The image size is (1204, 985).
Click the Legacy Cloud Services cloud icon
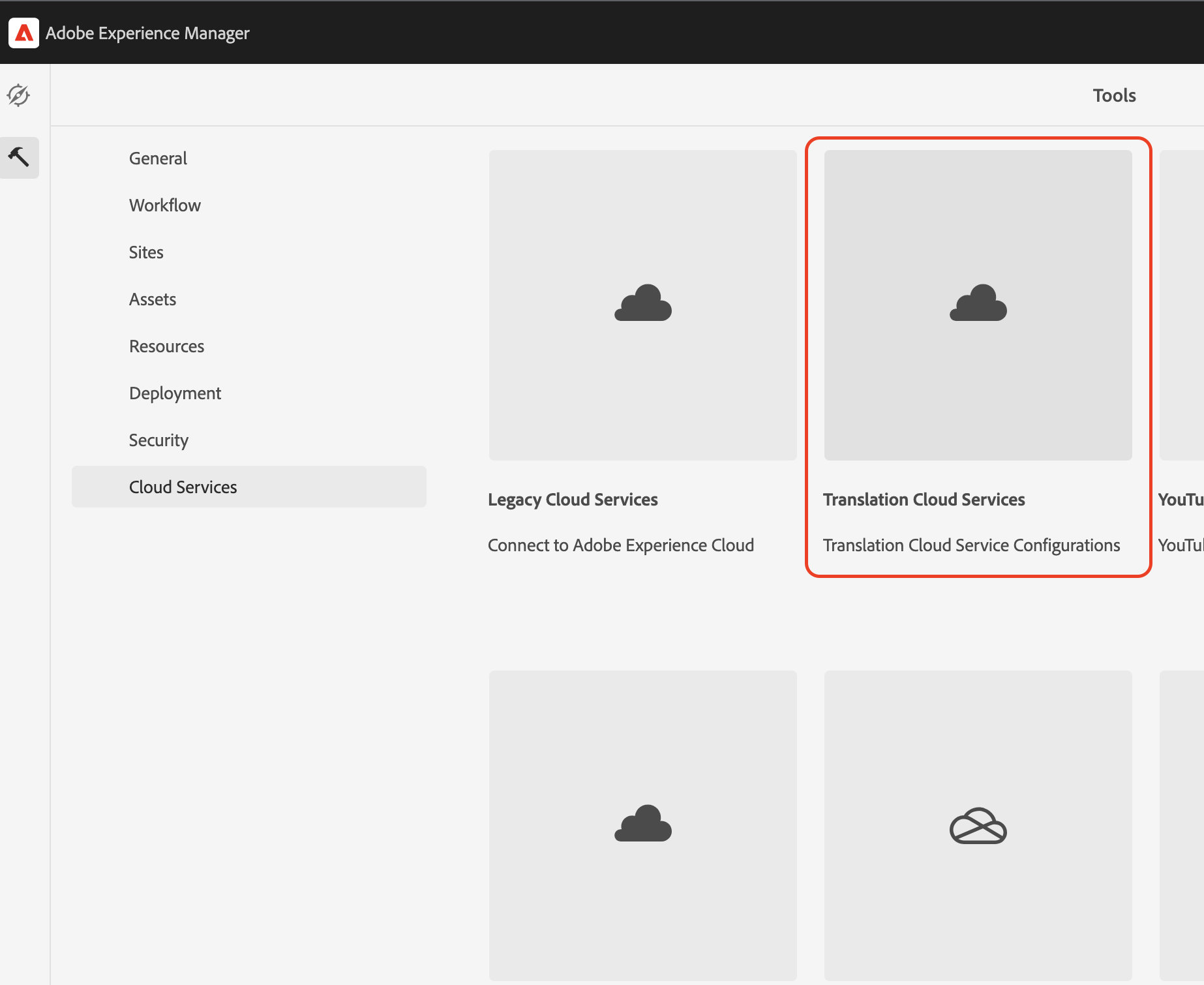(643, 303)
